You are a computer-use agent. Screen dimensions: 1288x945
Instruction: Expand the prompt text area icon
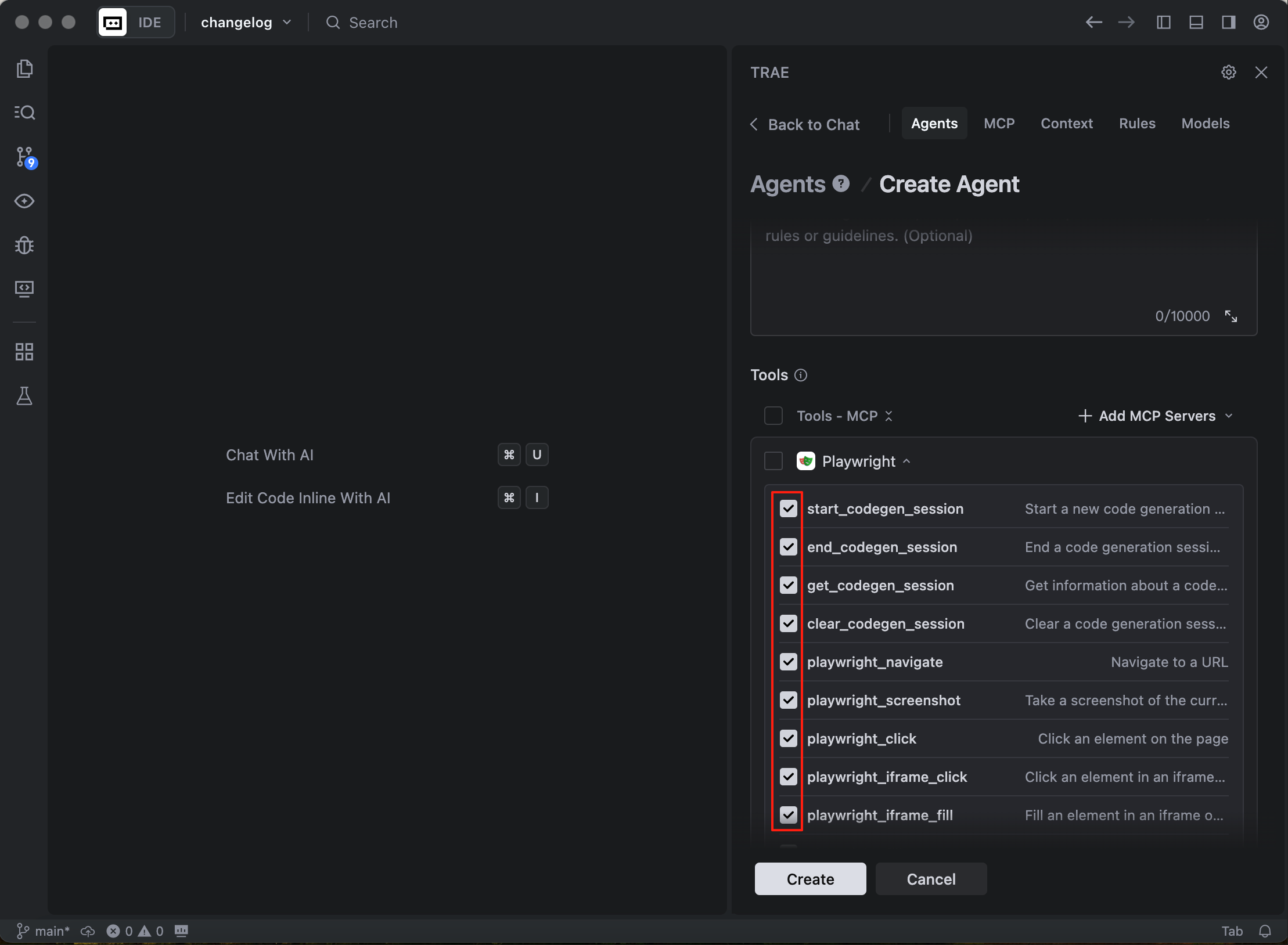[x=1231, y=316]
